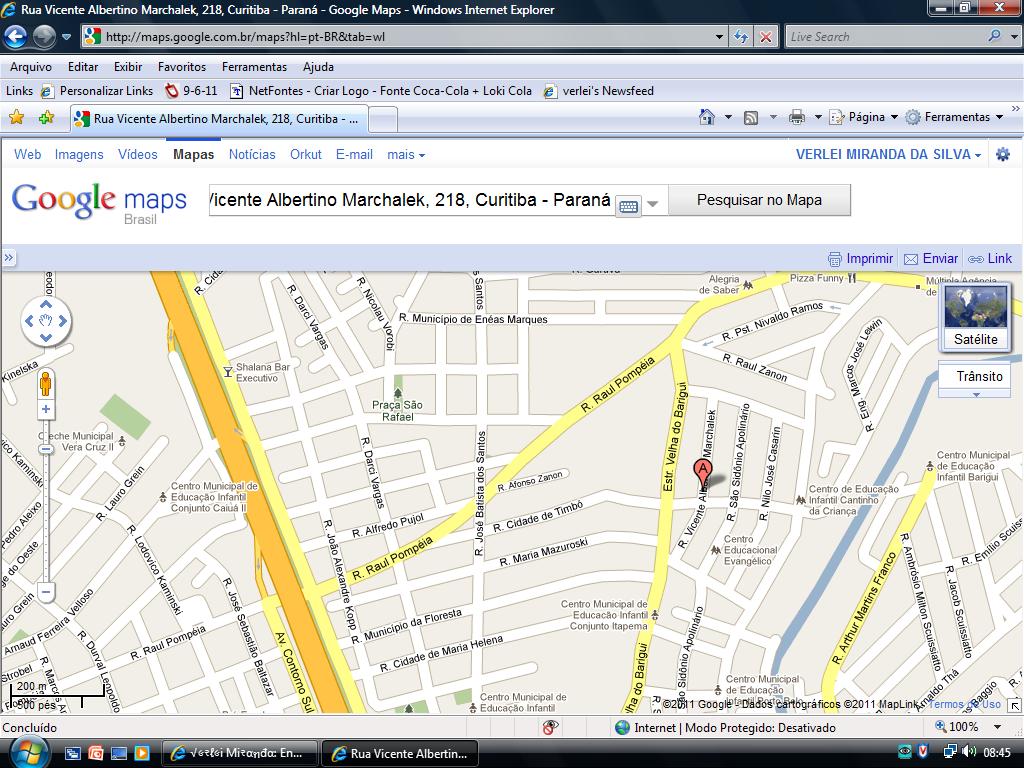Open the verlei's Newsfeed favorite link
This screenshot has width=1024, height=768.
[599, 91]
